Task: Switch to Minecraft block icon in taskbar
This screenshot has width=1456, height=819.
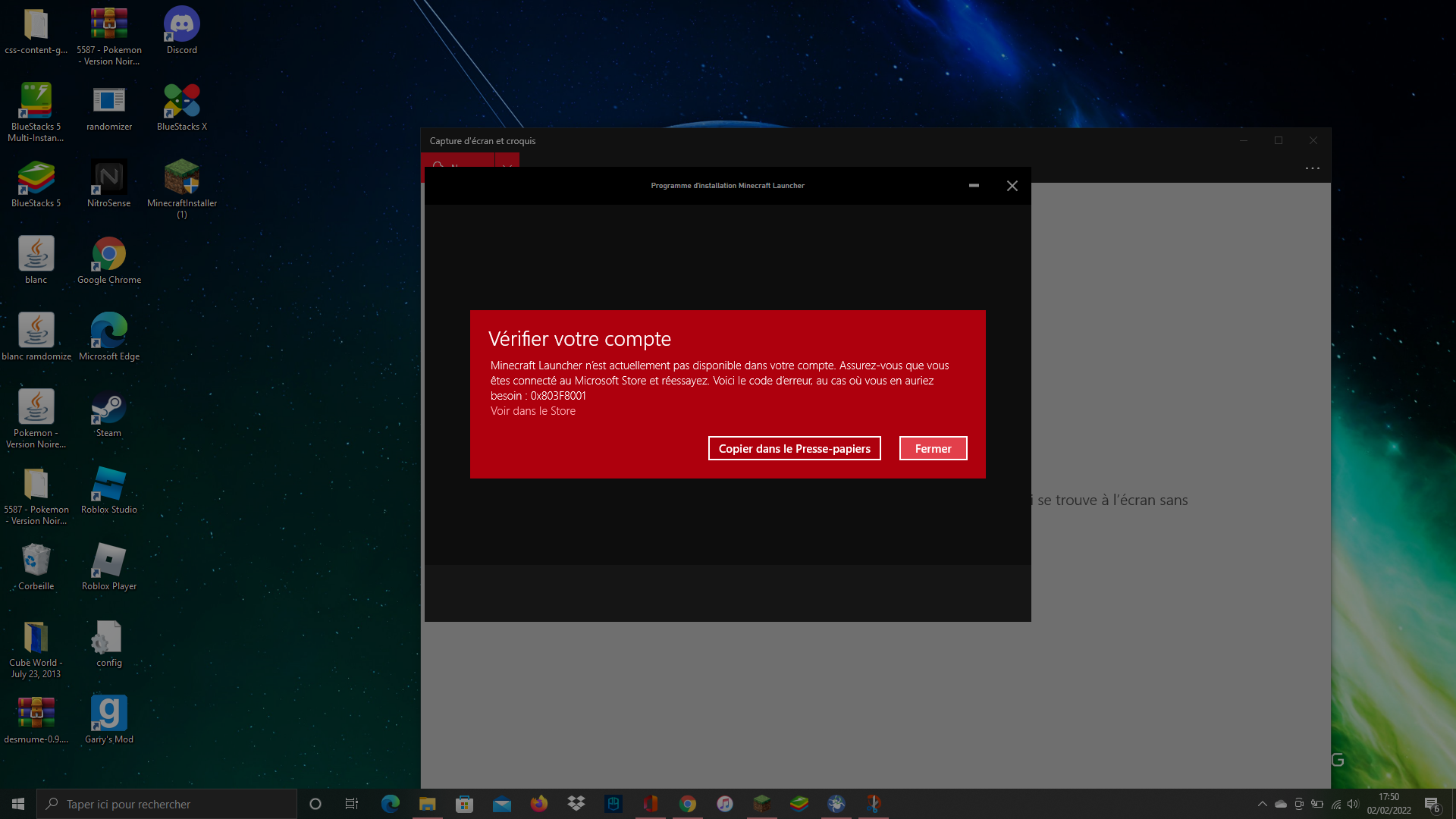Action: 762,804
